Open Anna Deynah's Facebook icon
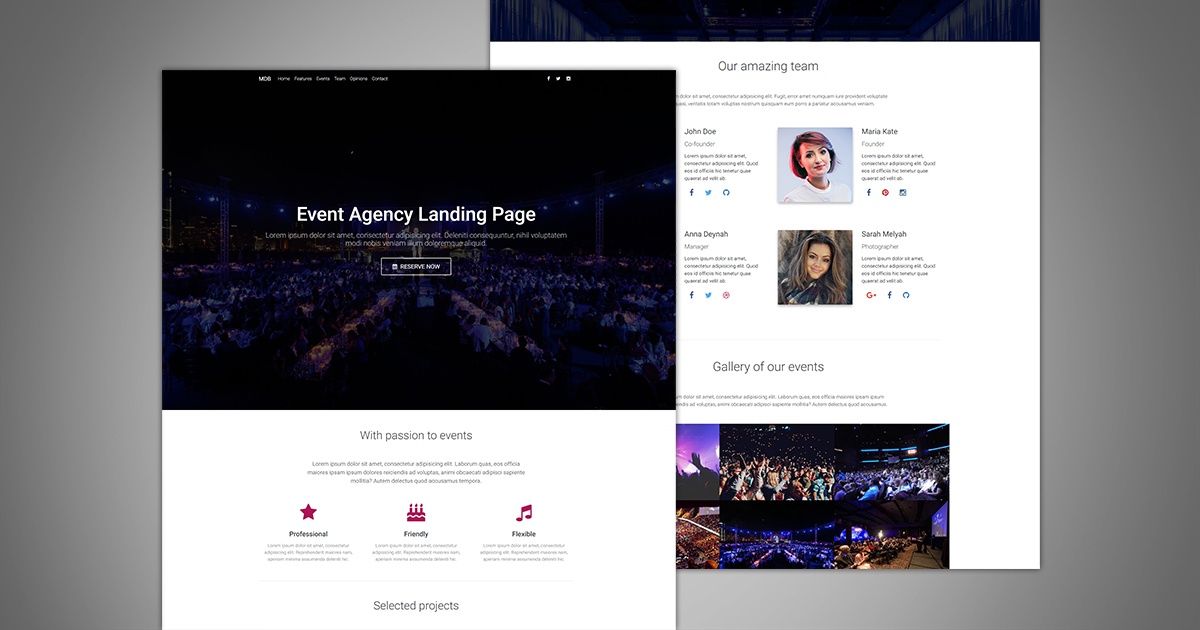This screenshot has height=630, width=1200. point(691,295)
